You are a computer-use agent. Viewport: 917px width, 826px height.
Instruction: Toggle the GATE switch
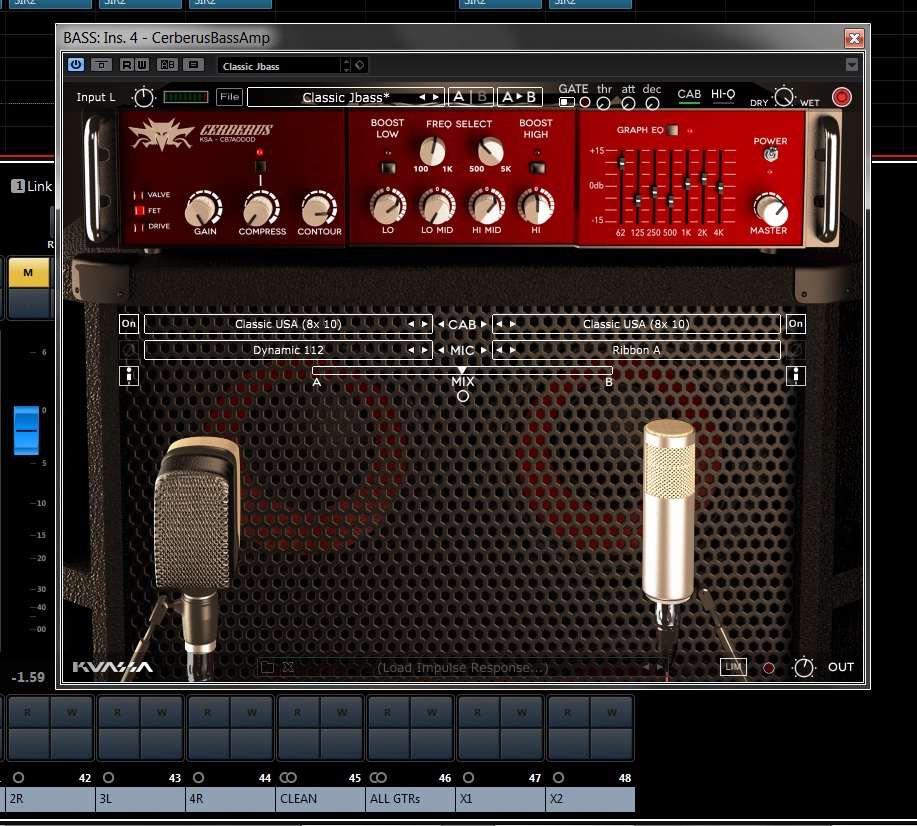click(566, 102)
